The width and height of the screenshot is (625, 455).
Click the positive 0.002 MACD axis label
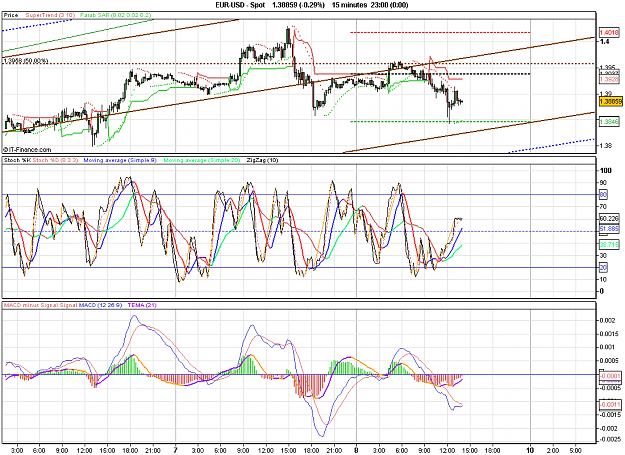pos(607,321)
